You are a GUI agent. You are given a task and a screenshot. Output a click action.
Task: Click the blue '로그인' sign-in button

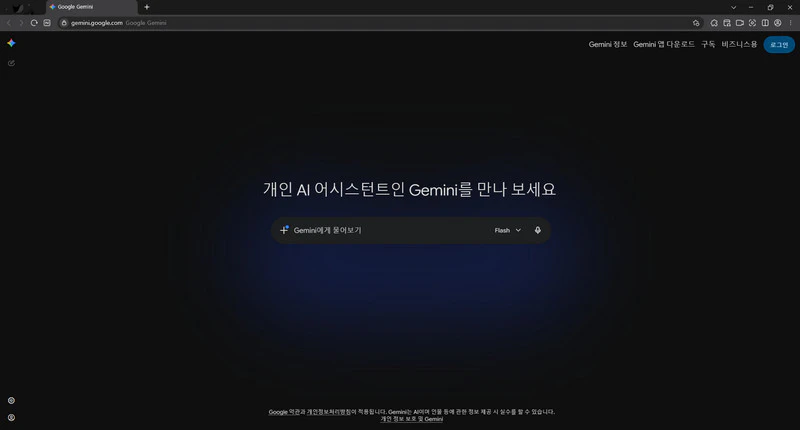[x=779, y=45]
